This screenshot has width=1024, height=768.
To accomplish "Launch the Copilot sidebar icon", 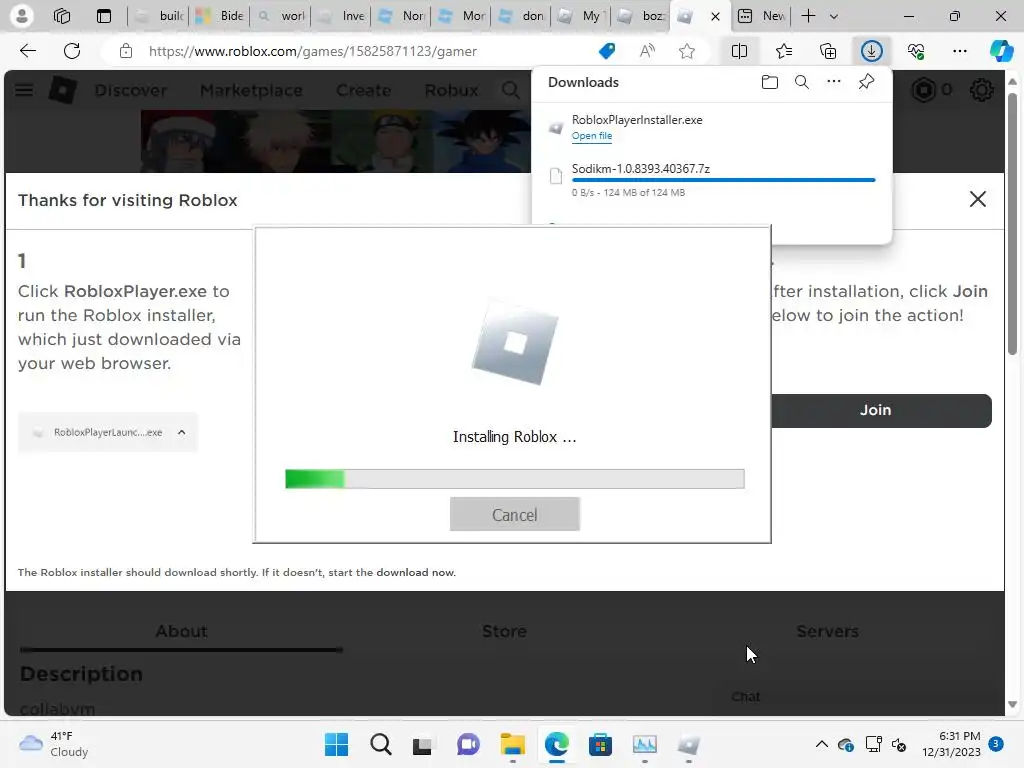I will coord(1001,51).
